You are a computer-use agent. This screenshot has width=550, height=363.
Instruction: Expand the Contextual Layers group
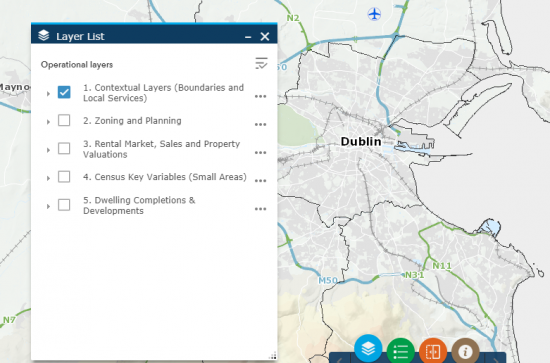pyautogui.click(x=48, y=94)
